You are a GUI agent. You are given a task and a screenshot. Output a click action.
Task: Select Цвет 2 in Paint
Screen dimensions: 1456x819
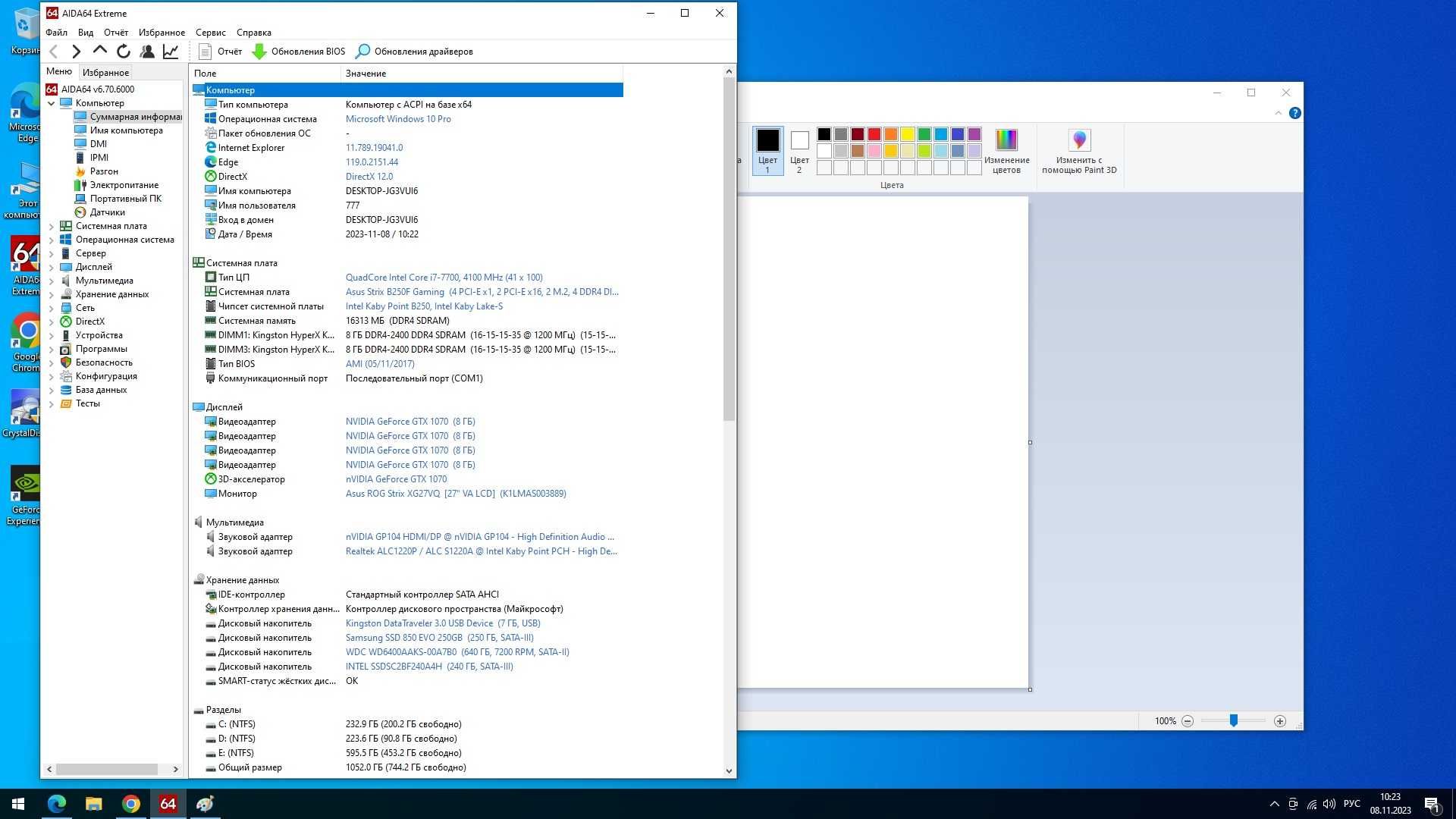click(x=799, y=151)
